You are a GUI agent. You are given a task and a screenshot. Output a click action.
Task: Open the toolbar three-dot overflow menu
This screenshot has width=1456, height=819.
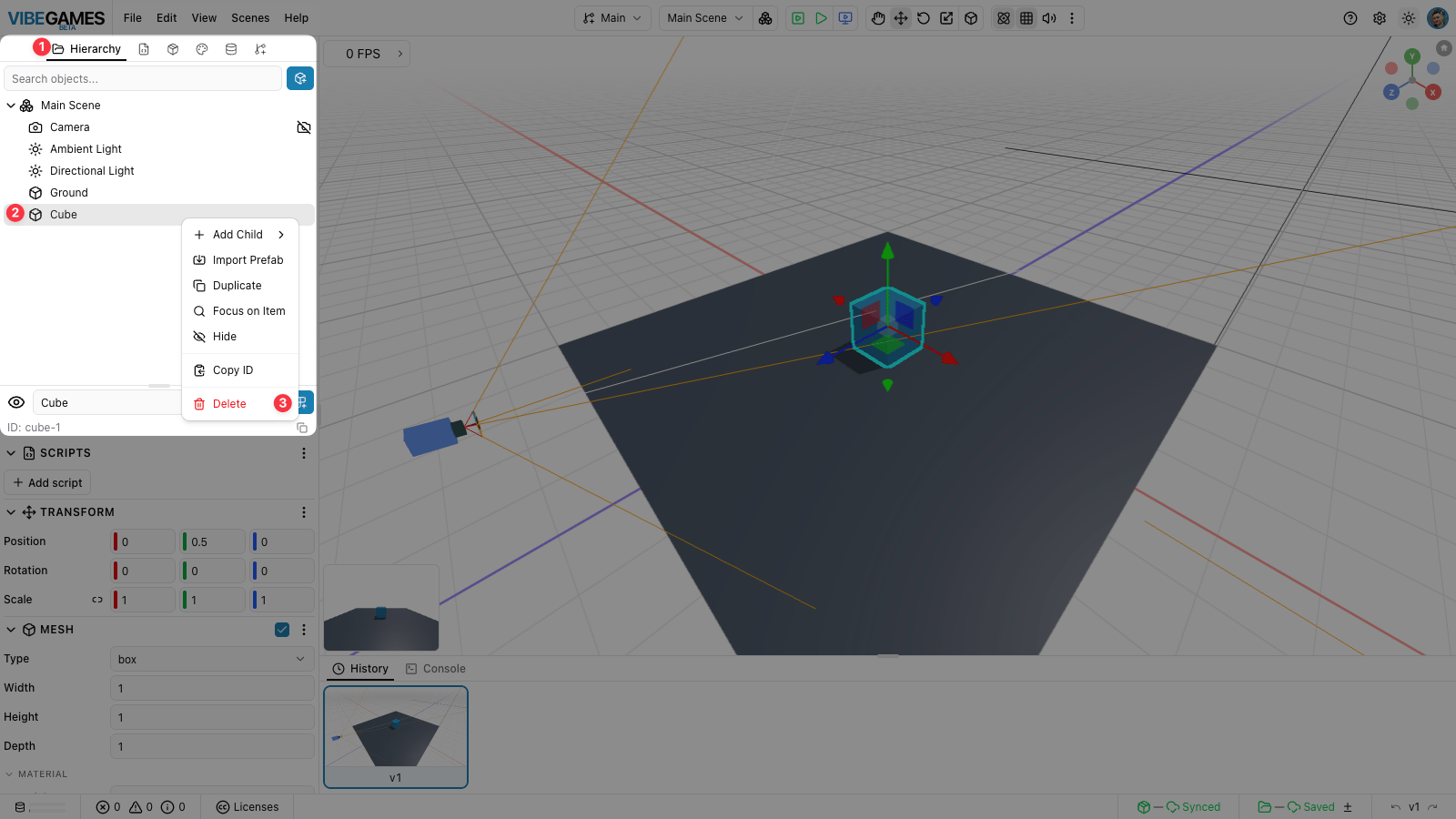coord(1072,18)
